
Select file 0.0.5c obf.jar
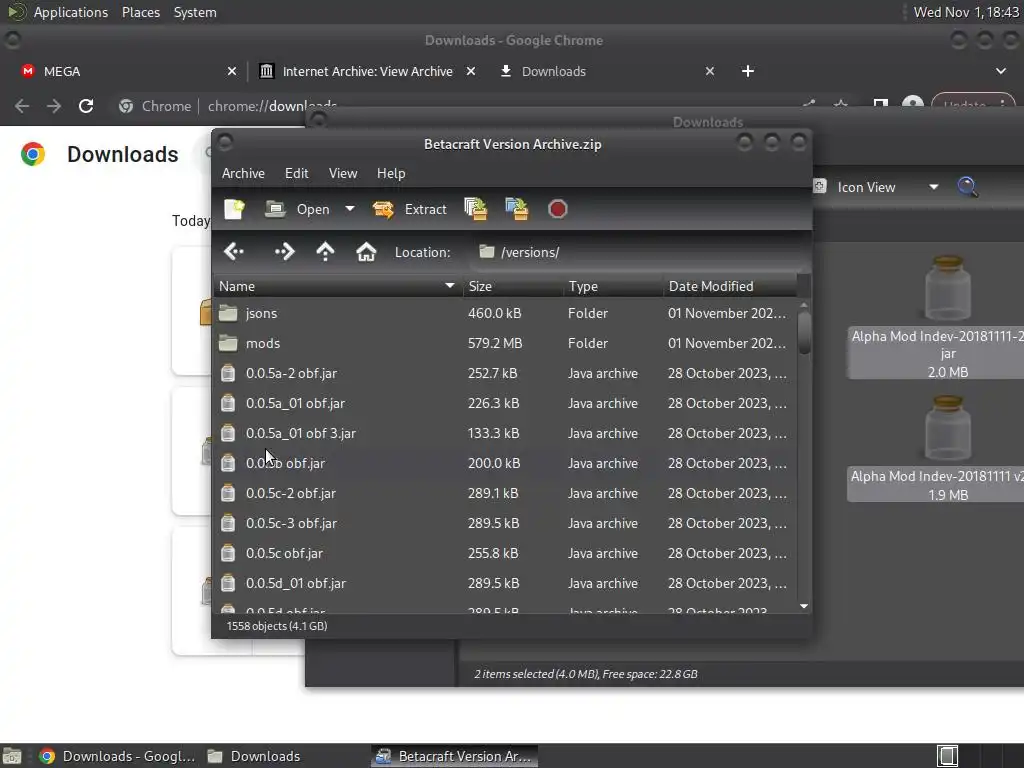pos(505,554)
